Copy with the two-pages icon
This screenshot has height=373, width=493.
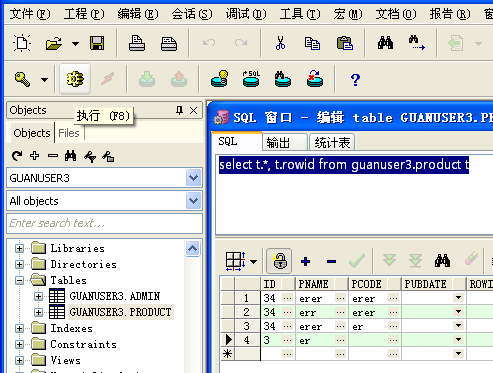tap(312, 43)
